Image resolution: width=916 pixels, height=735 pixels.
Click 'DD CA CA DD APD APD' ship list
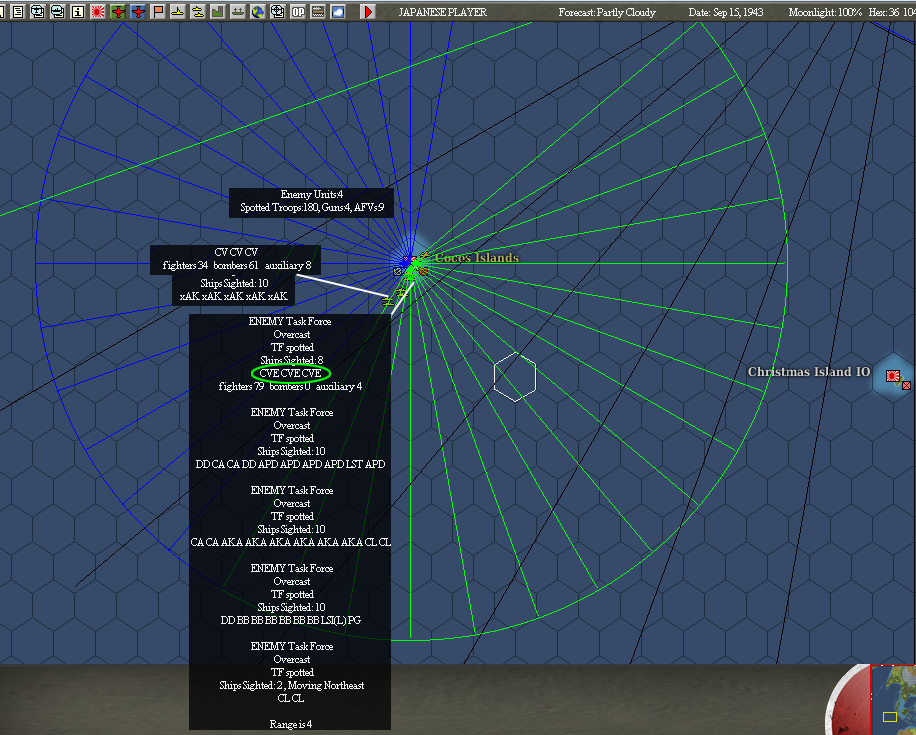point(290,464)
